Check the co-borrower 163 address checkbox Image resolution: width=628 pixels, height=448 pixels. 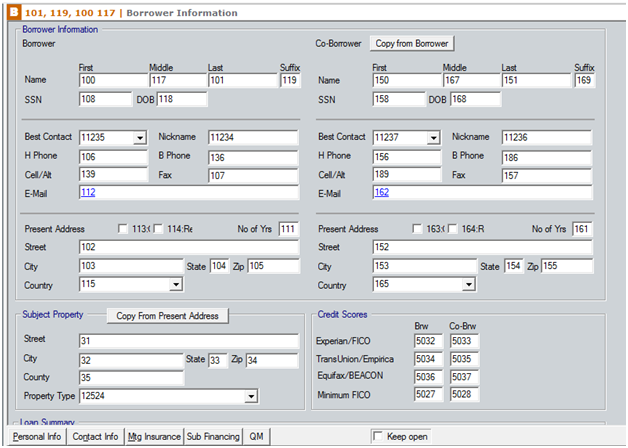(x=416, y=229)
